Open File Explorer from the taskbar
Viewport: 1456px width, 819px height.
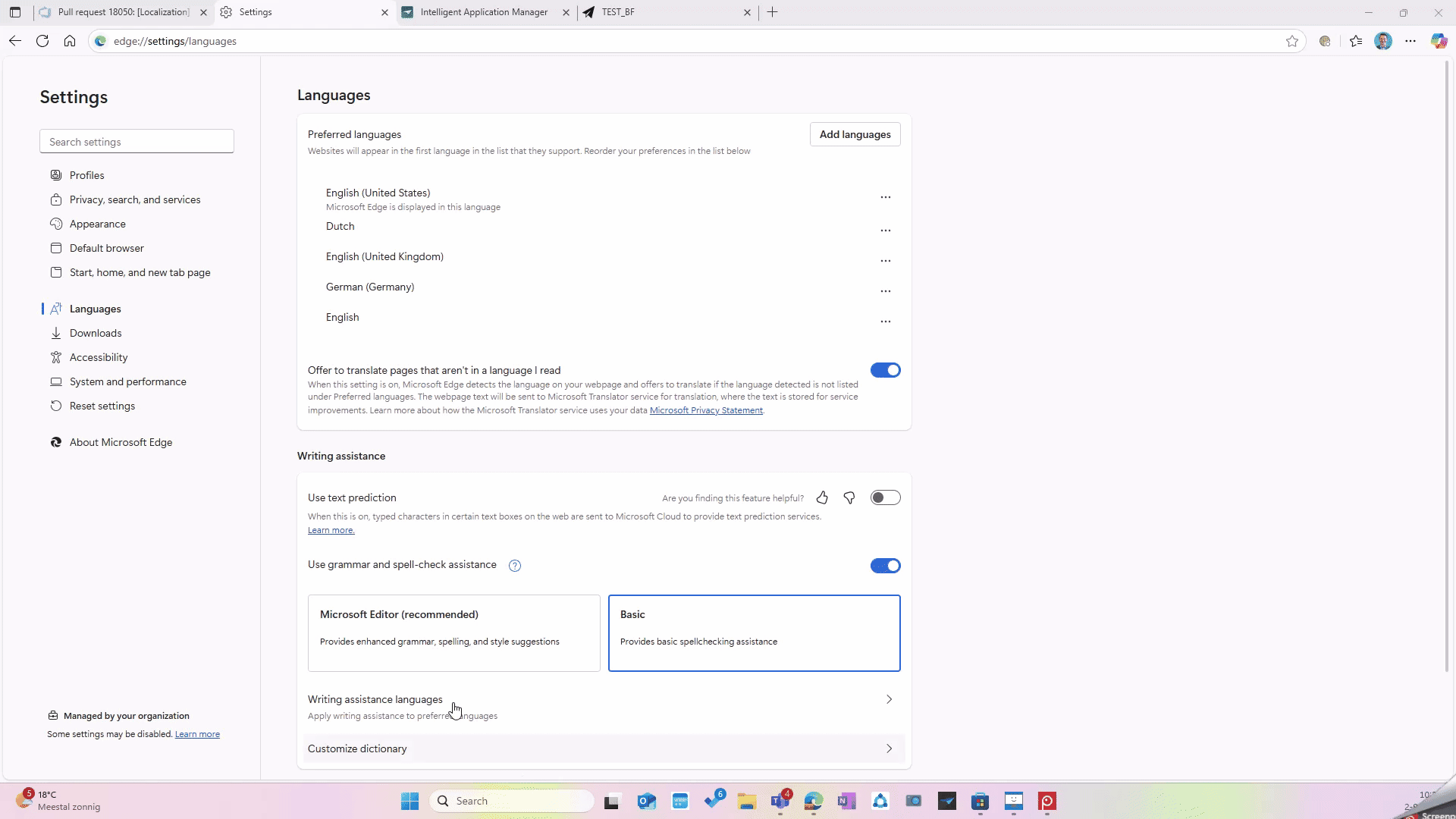click(x=747, y=801)
